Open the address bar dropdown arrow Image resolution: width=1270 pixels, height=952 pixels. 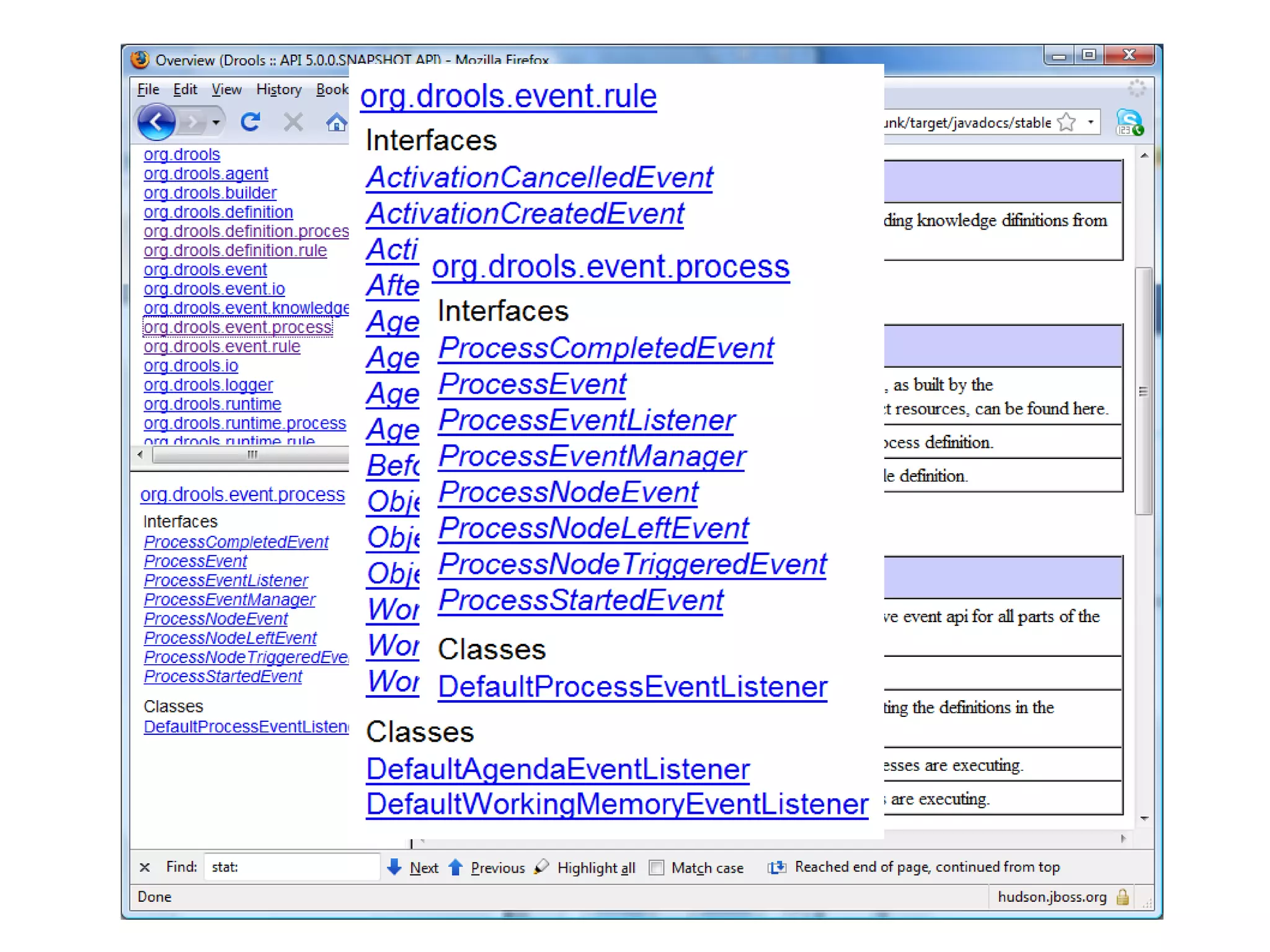[1090, 122]
